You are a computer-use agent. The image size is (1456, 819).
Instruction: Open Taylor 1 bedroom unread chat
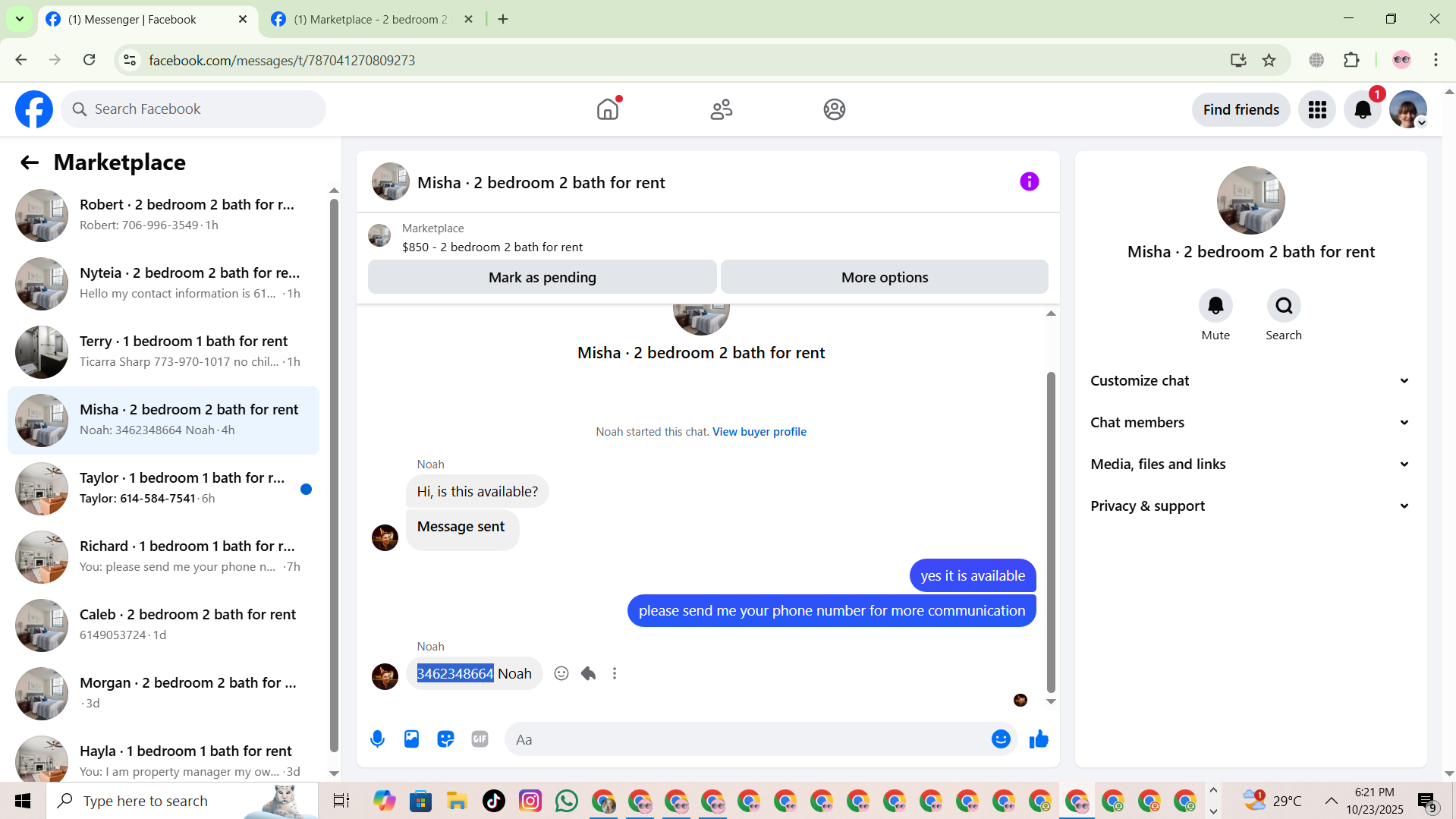pos(163,488)
